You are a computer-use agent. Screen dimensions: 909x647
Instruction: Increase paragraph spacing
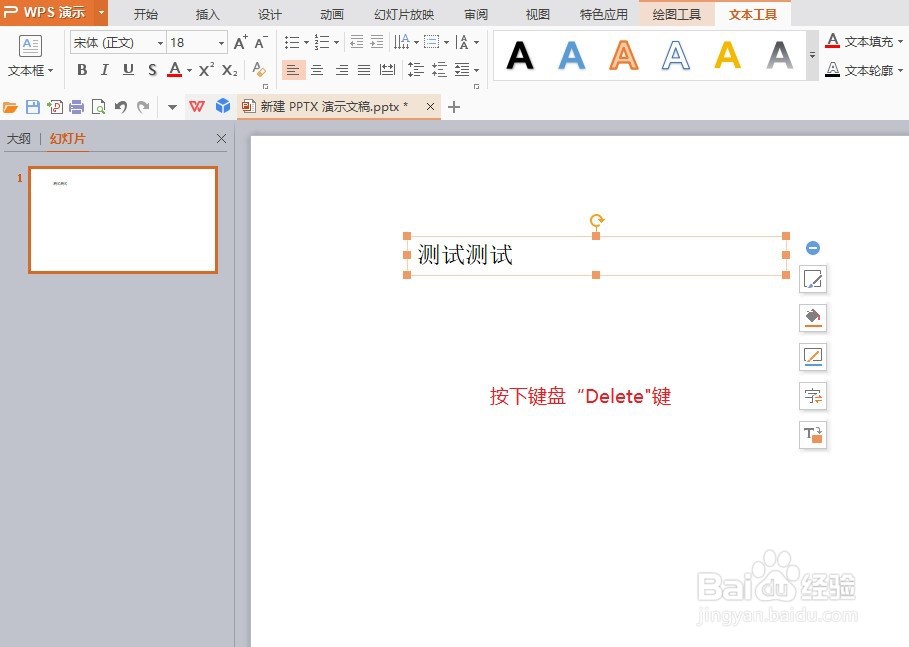[416, 70]
